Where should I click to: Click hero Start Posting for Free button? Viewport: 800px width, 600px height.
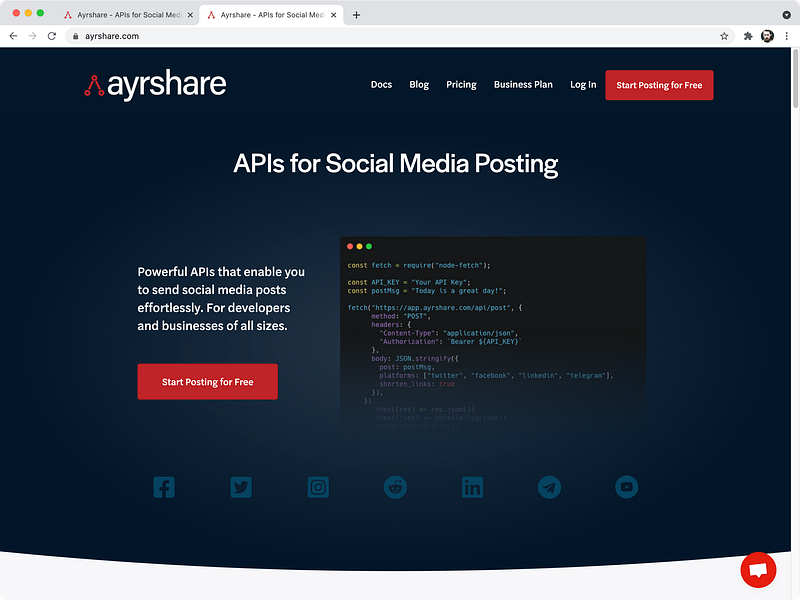click(x=208, y=382)
